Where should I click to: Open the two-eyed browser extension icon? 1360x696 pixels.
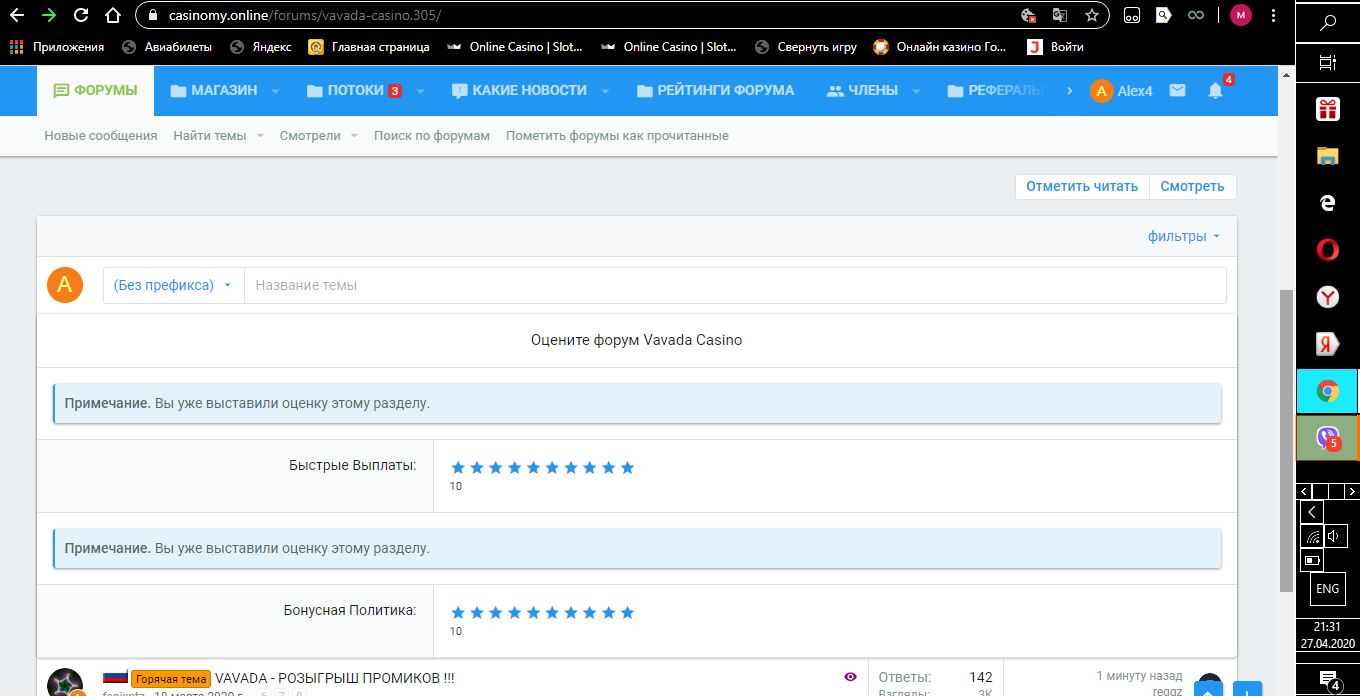click(x=1132, y=15)
